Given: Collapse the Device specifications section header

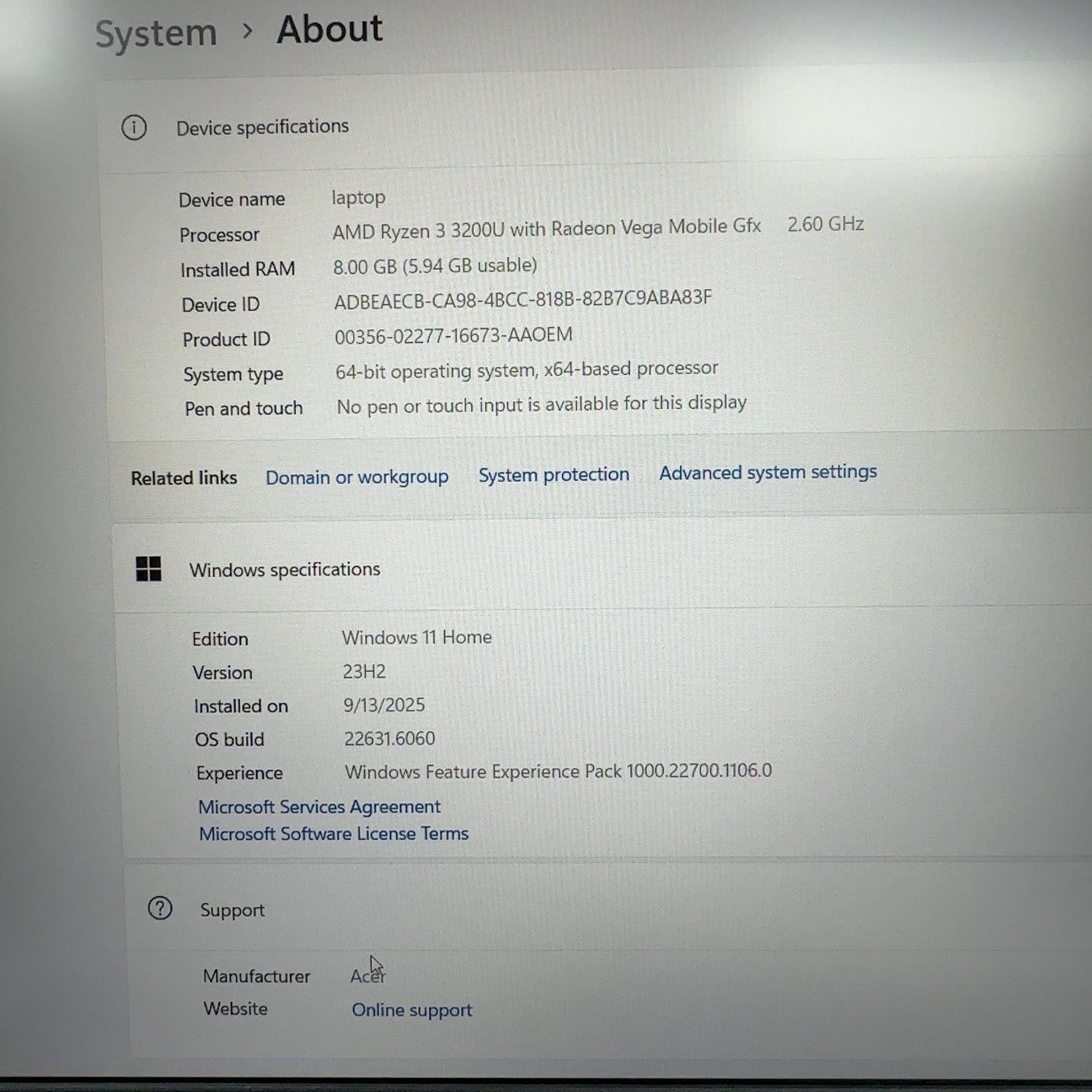Looking at the screenshot, I should coord(262,127).
